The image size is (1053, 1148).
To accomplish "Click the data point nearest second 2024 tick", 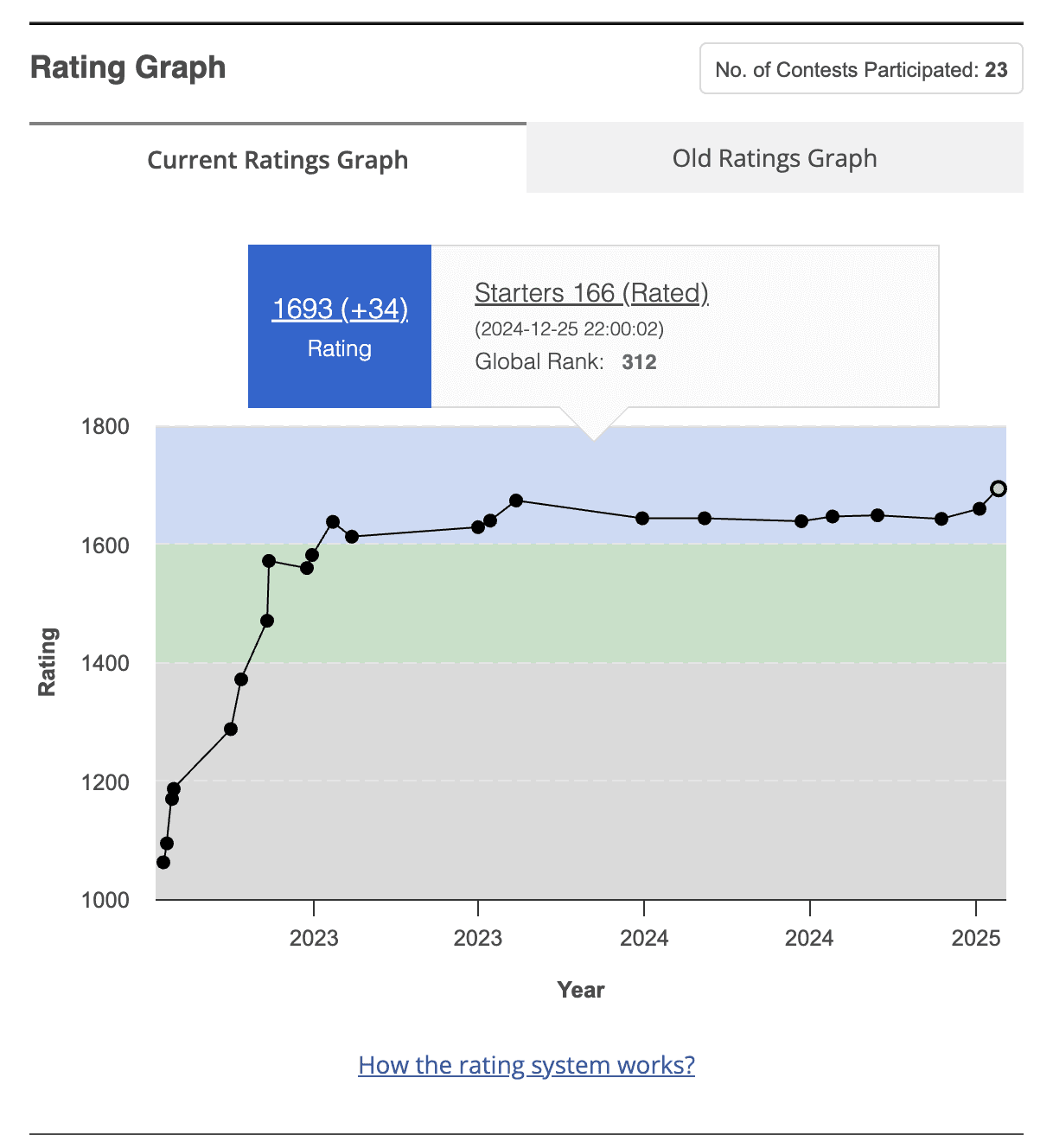I will click(801, 521).
